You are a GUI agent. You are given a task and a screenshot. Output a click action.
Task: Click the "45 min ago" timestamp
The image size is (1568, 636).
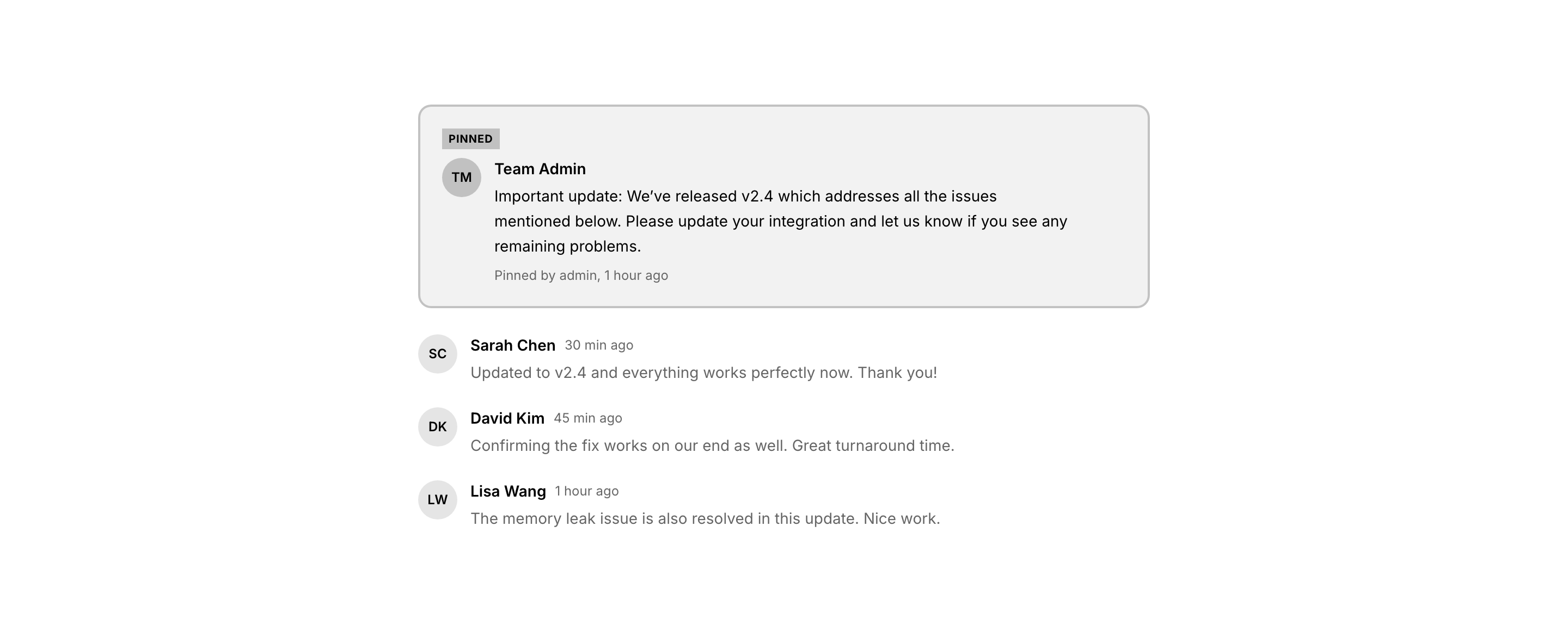coord(588,419)
